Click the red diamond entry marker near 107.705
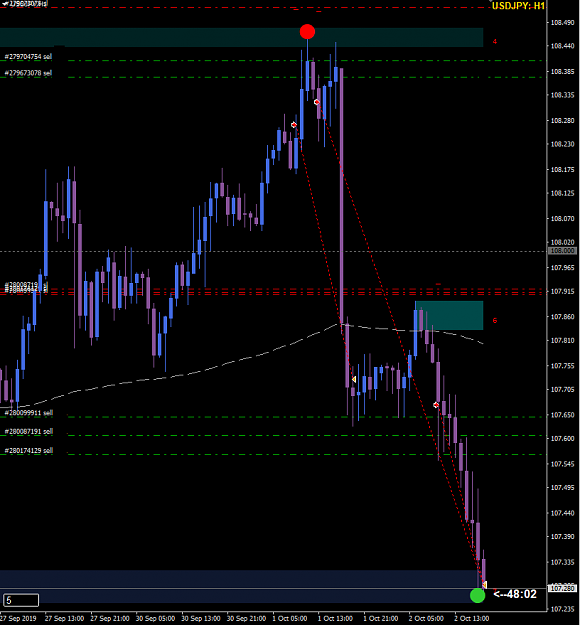Image resolution: width=580 pixels, height=625 pixels. pos(436,405)
